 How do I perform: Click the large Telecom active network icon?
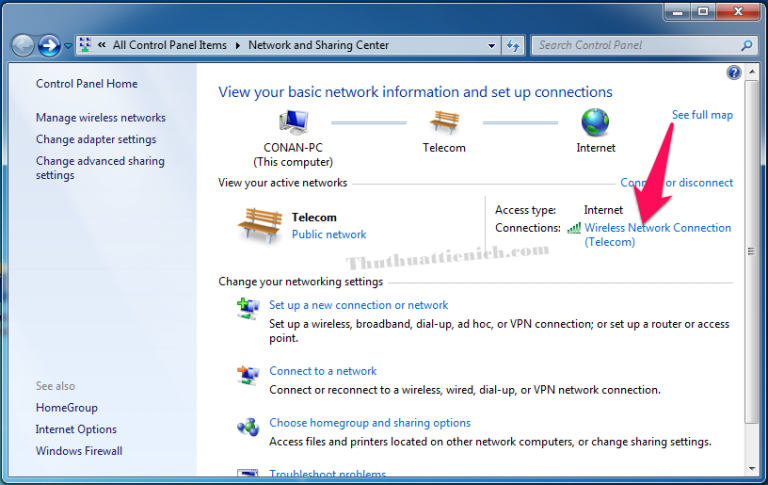click(259, 226)
